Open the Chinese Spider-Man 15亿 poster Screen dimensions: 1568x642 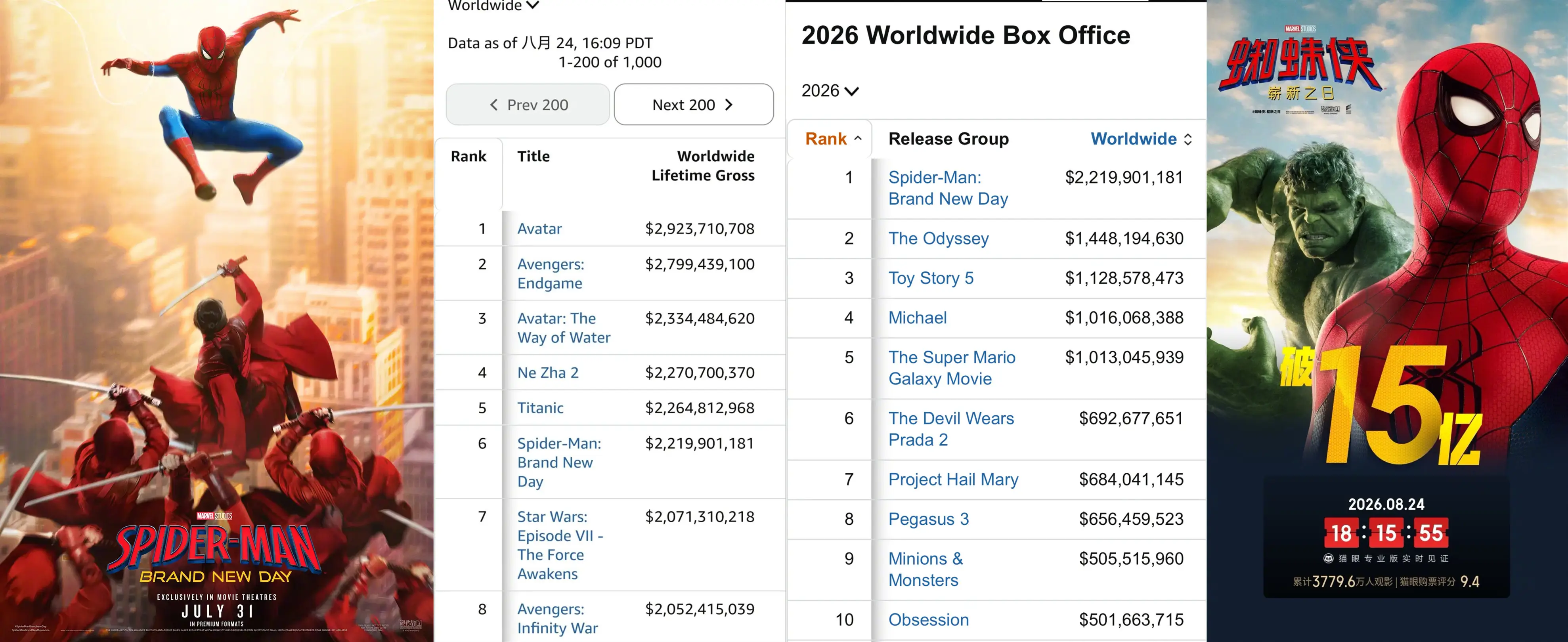click(x=1387, y=321)
